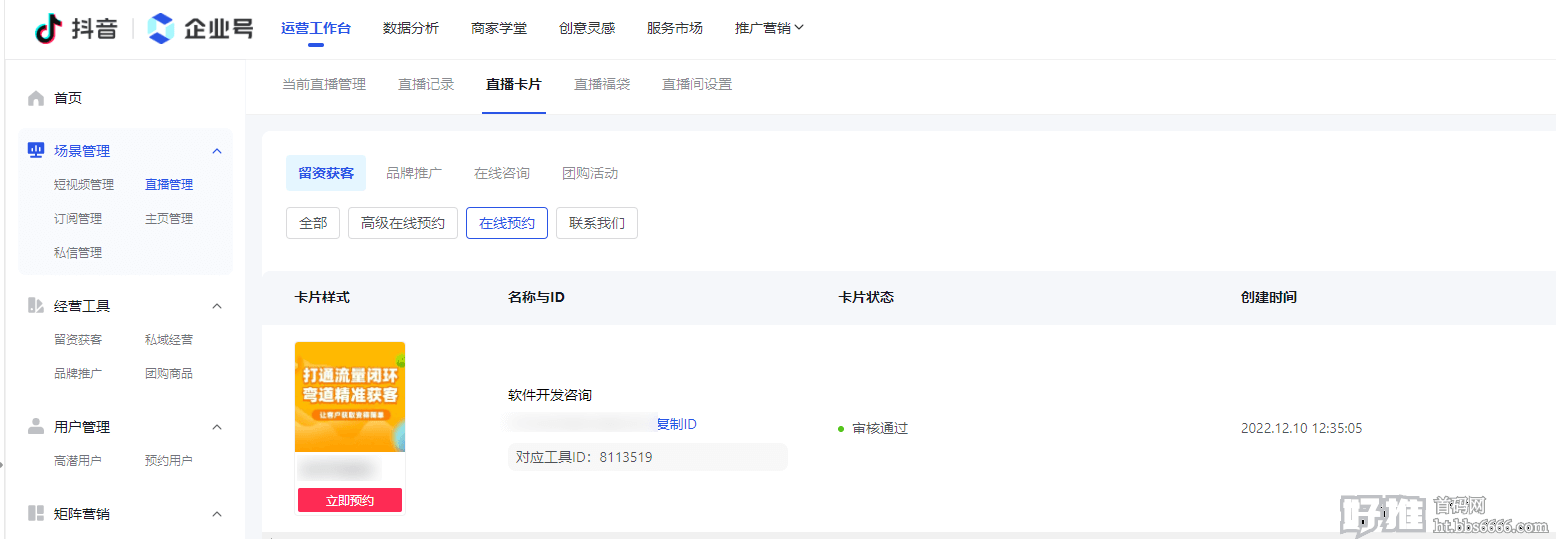Click the 场景管理 monitor icon
The width and height of the screenshot is (1556, 539).
(36, 151)
